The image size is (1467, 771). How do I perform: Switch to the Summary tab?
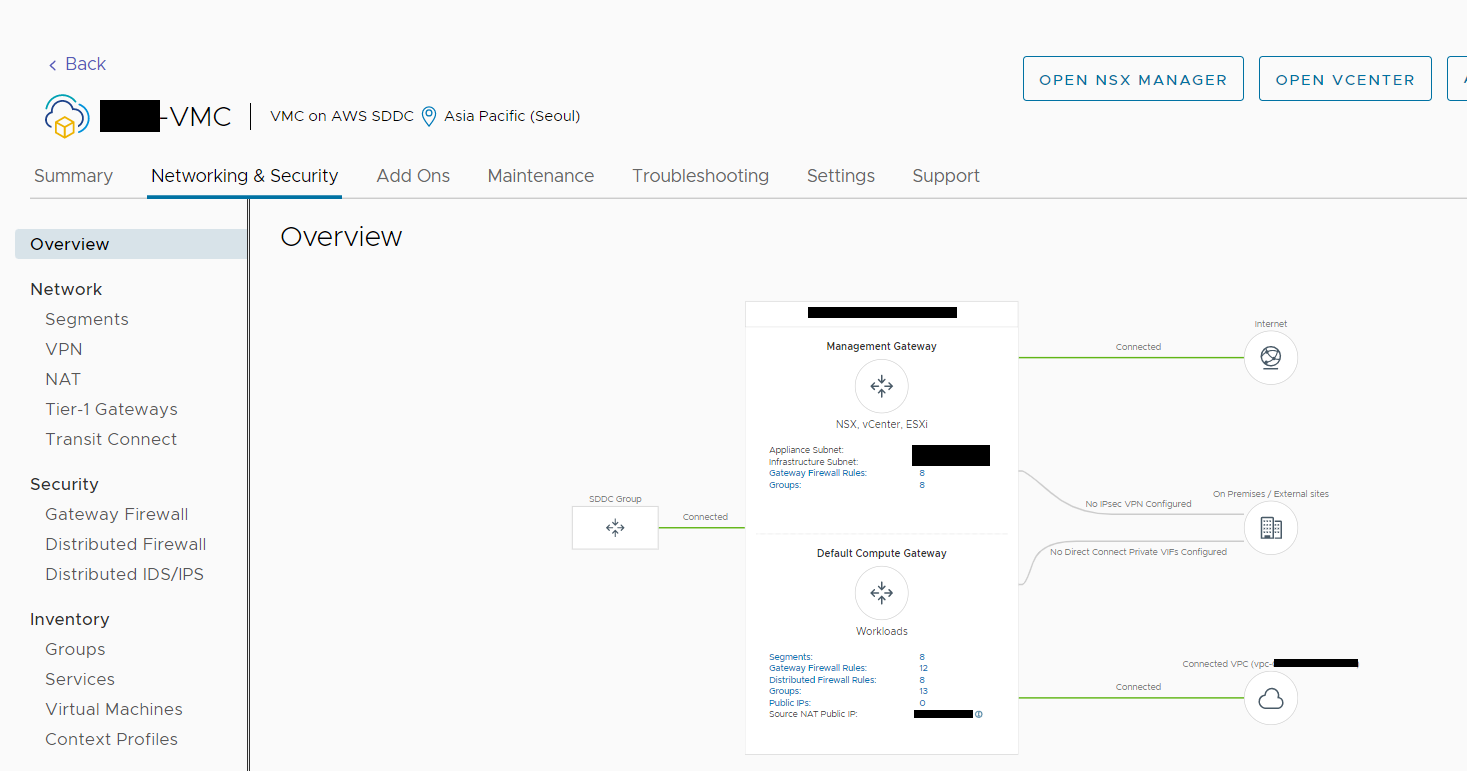(73, 176)
